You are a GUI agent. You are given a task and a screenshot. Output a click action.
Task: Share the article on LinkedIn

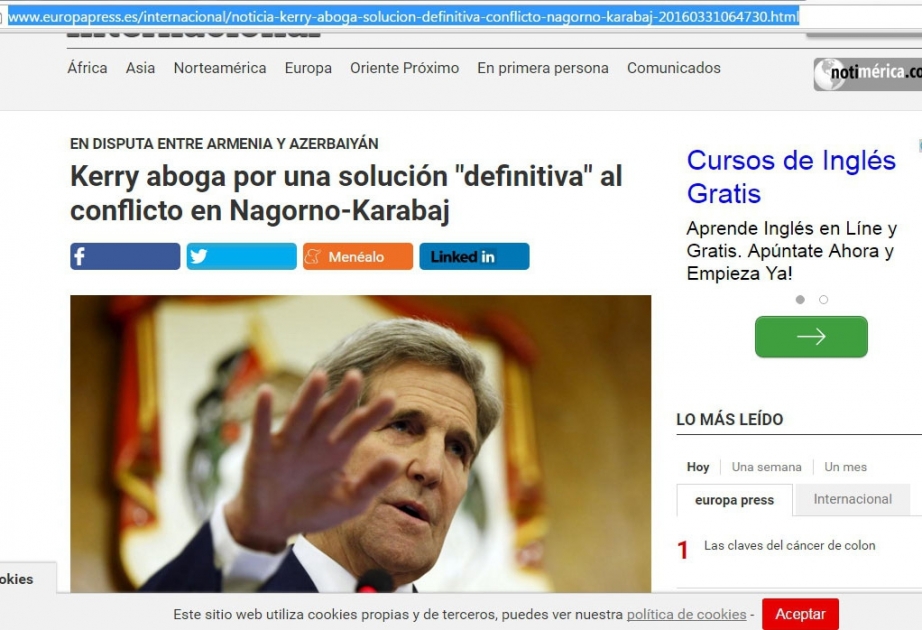click(475, 256)
